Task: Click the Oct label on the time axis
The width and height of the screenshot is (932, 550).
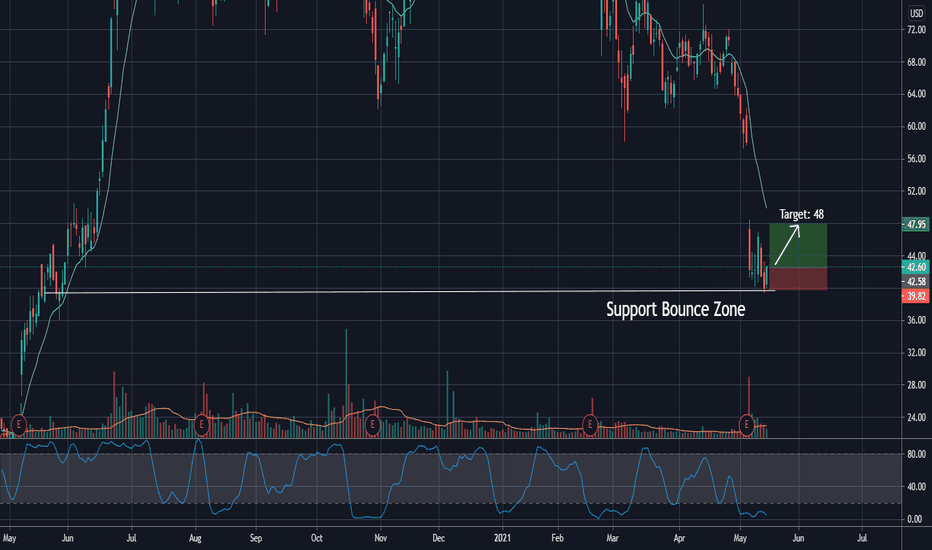Action: 317,538
